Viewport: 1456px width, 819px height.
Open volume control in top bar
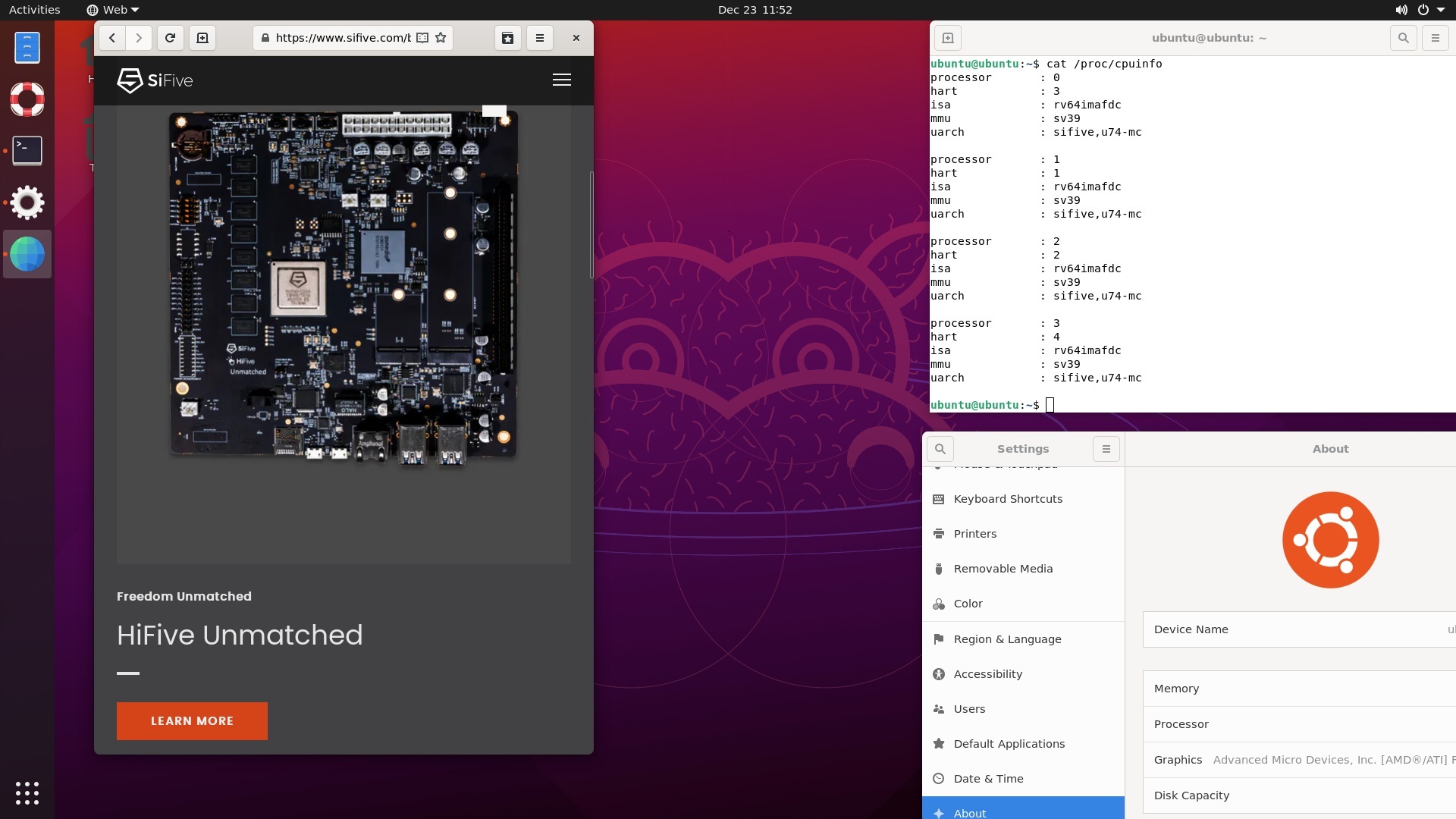click(1401, 10)
